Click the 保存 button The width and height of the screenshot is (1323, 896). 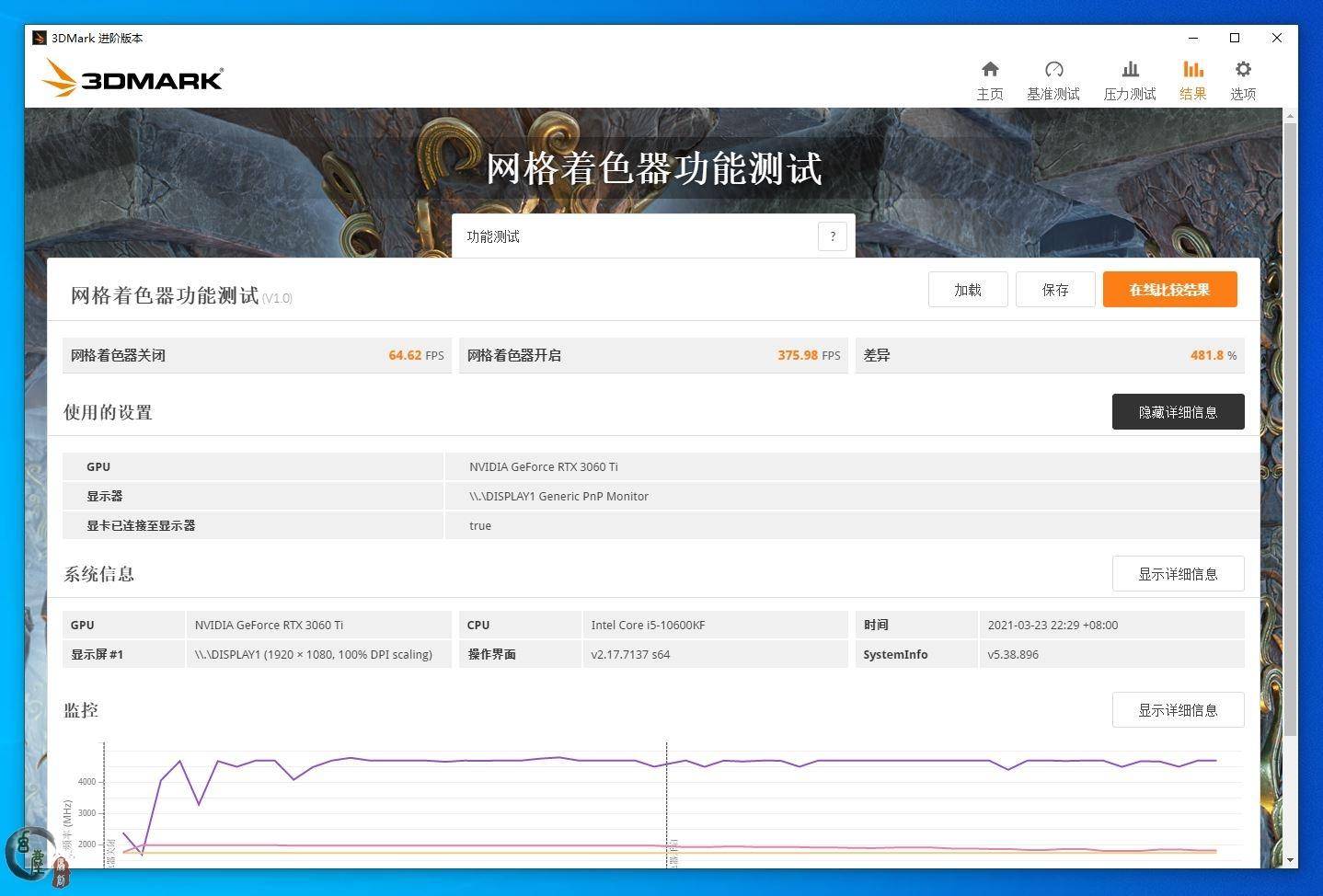tap(1055, 290)
